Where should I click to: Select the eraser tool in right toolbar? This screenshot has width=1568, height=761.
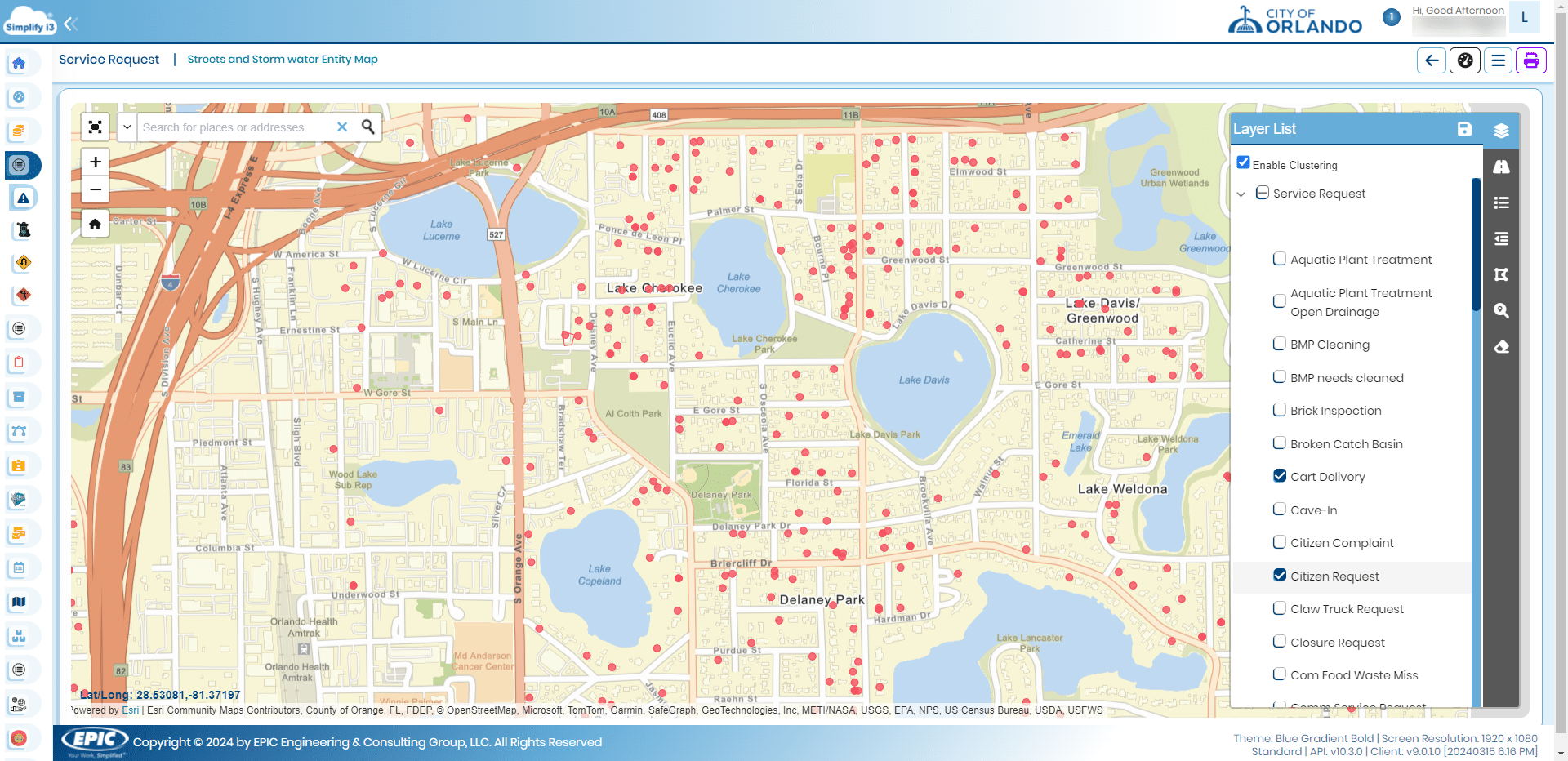tap(1501, 347)
